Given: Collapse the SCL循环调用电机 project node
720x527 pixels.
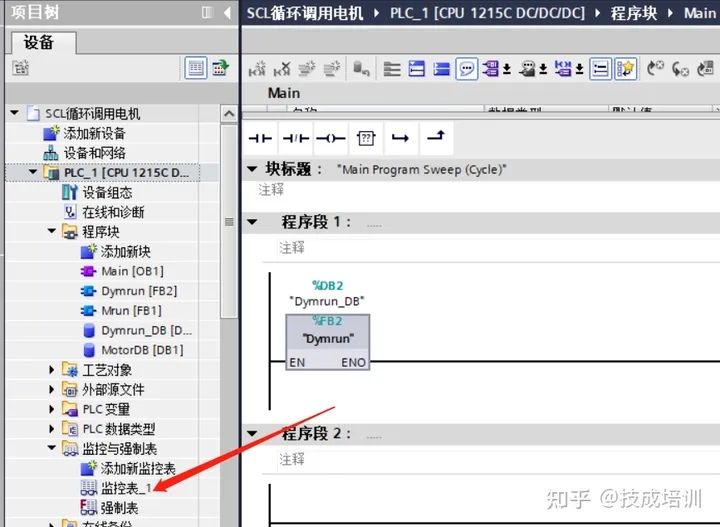Looking at the screenshot, I should (15, 112).
